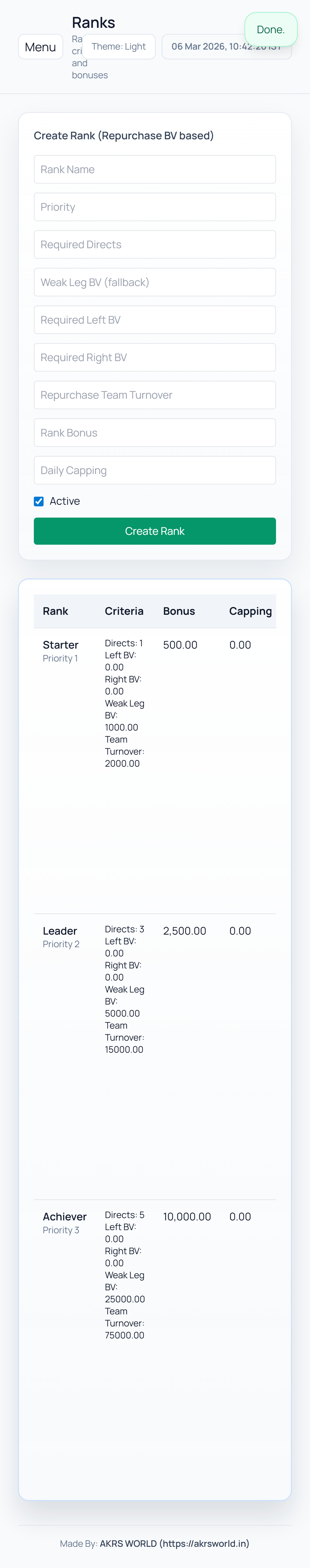Click the Required Left BV field
The height and width of the screenshot is (1568, 310).
155,320
